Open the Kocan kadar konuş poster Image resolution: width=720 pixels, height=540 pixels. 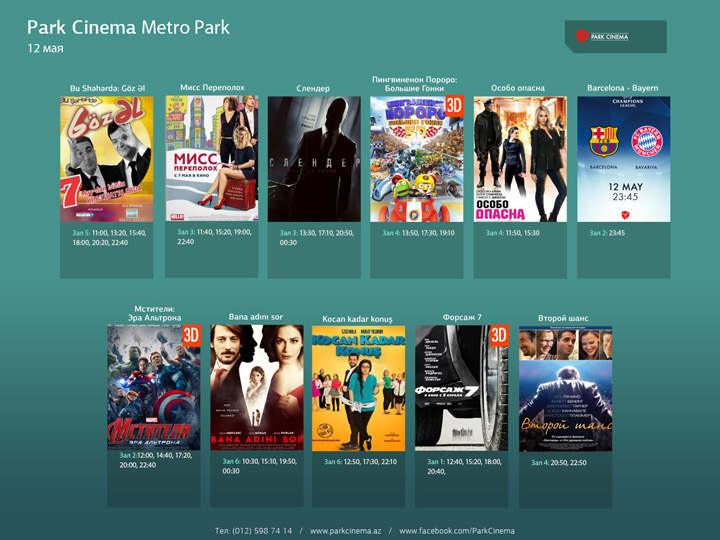pyautogui.click(x=358, y=388)
